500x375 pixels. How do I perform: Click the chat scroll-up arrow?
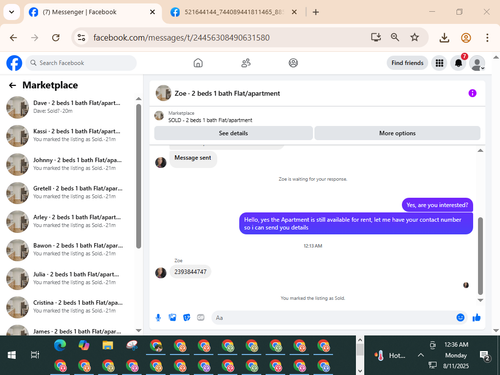(480, 151)
